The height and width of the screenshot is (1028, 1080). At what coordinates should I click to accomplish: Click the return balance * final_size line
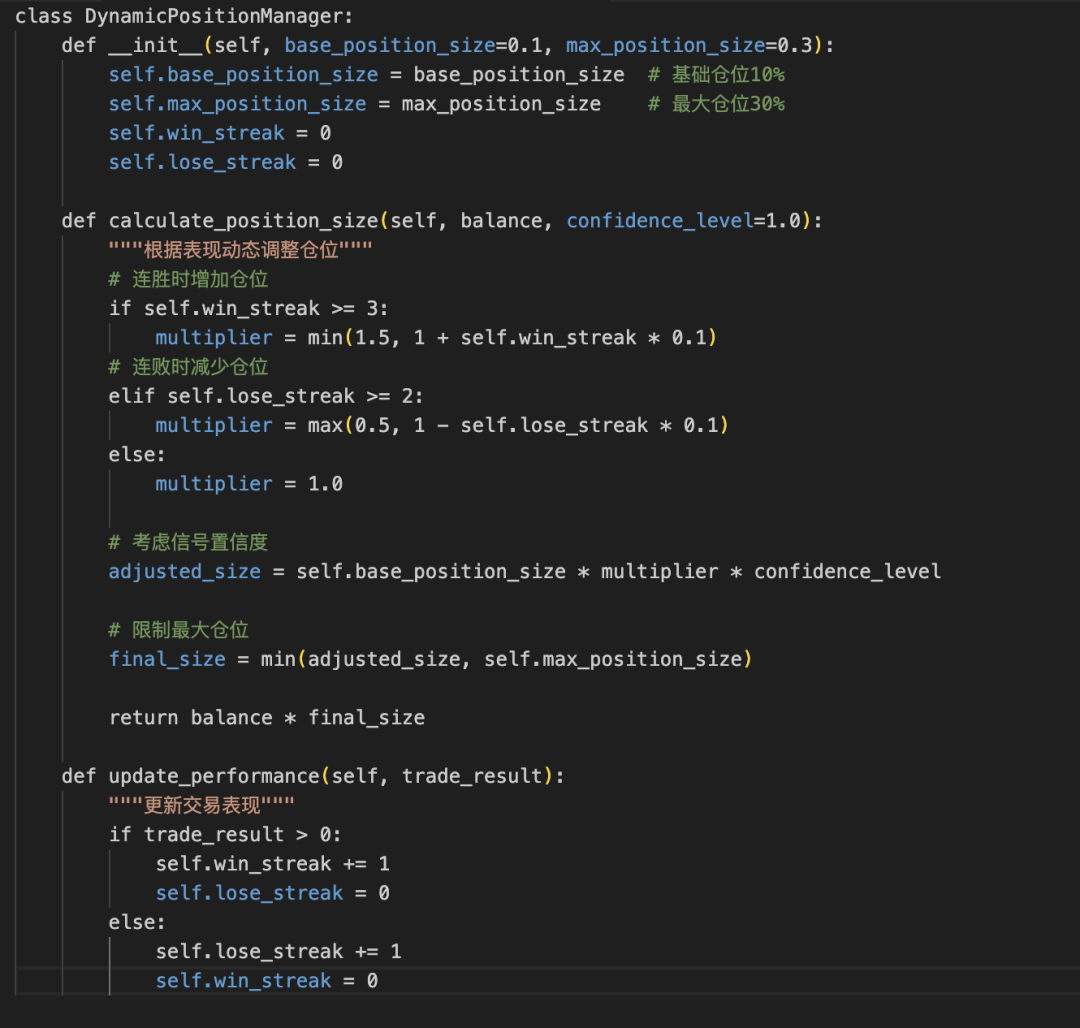pyautogui.click(x=267, y=718)
